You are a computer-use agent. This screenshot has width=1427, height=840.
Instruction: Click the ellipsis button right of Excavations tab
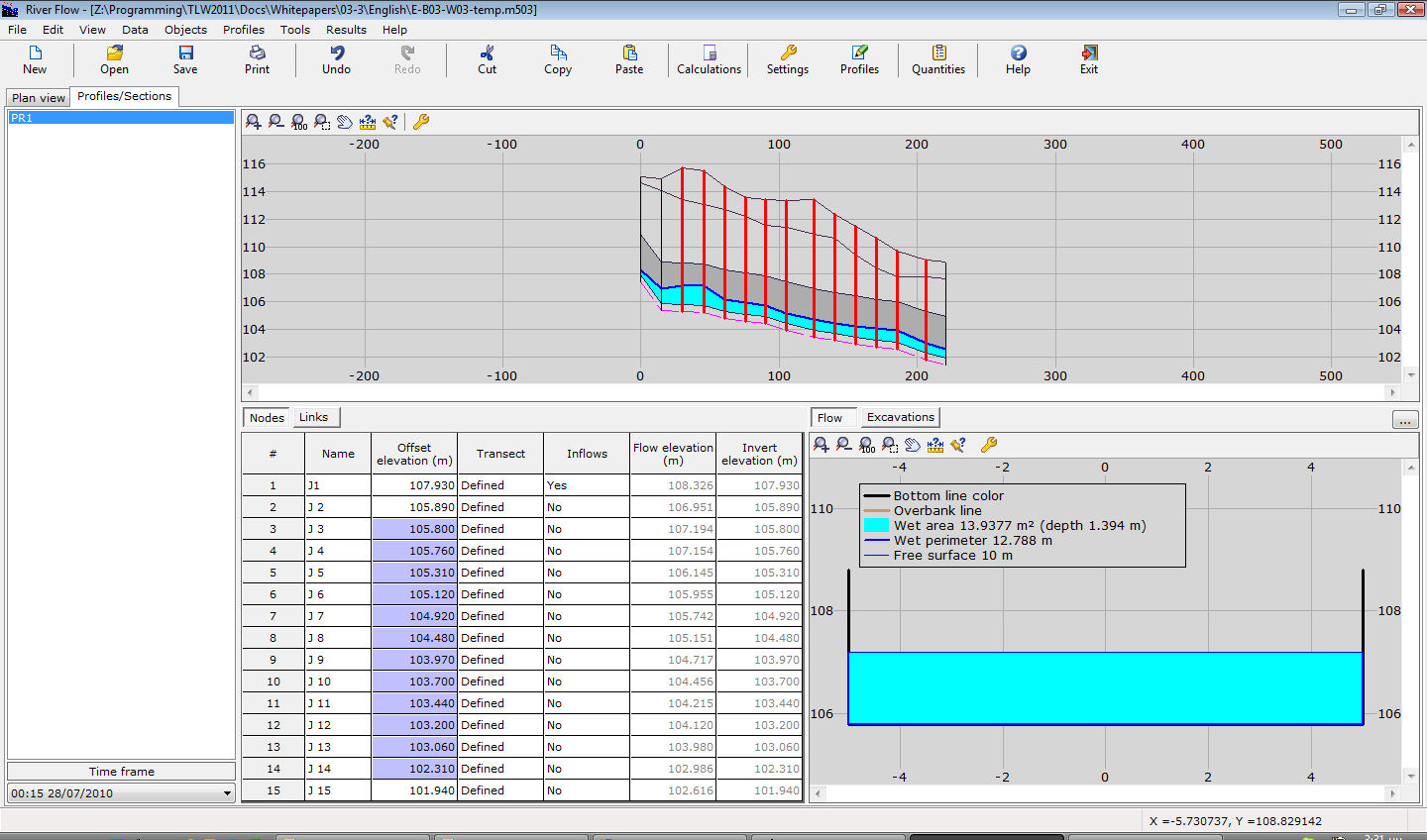tap(1404, 420)
